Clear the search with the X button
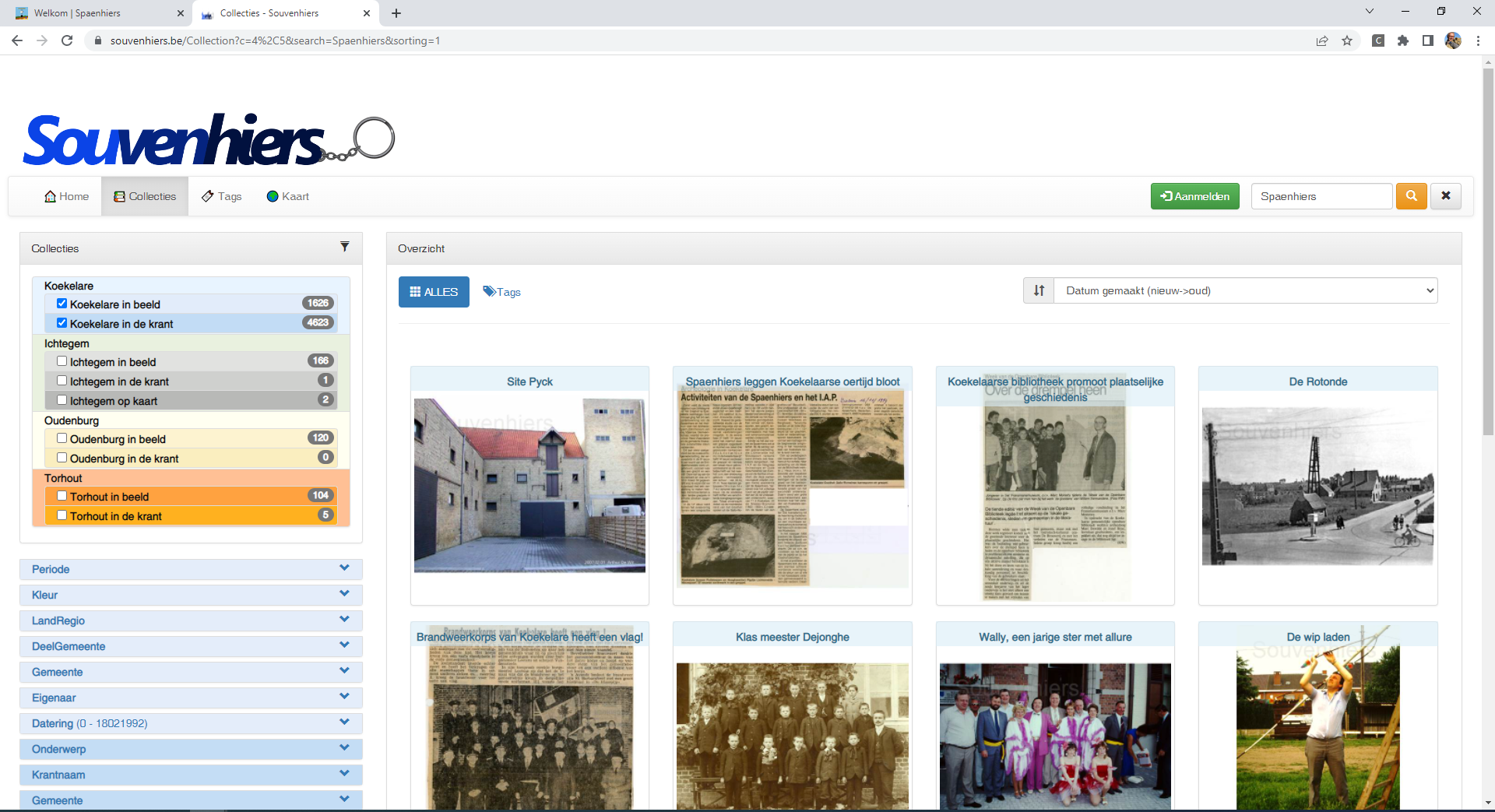Image resolution: width=1495 pixels, height=812 pixels. click(x=1445, y=196)
